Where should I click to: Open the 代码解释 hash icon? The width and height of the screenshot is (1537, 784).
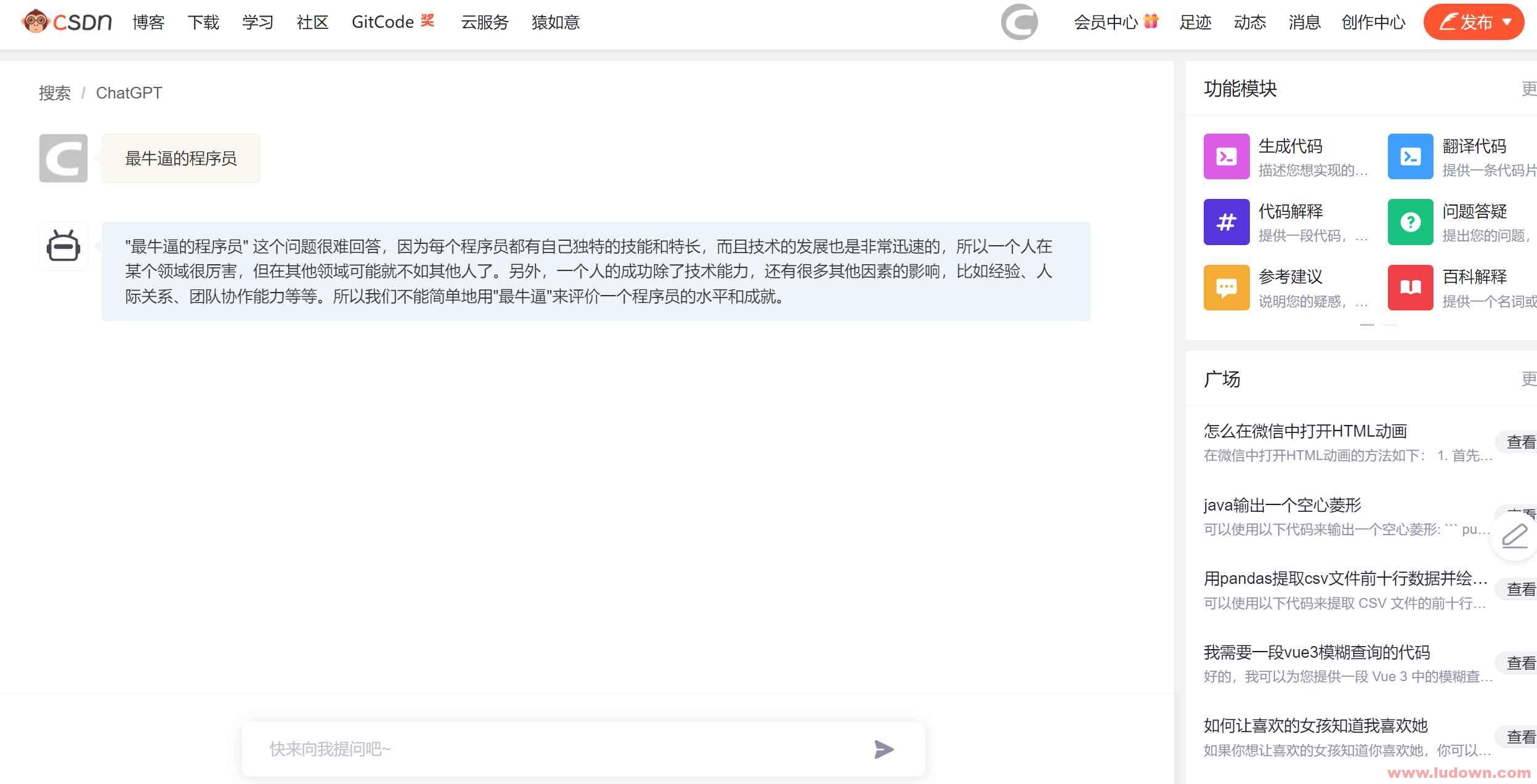coord(1227,222)
